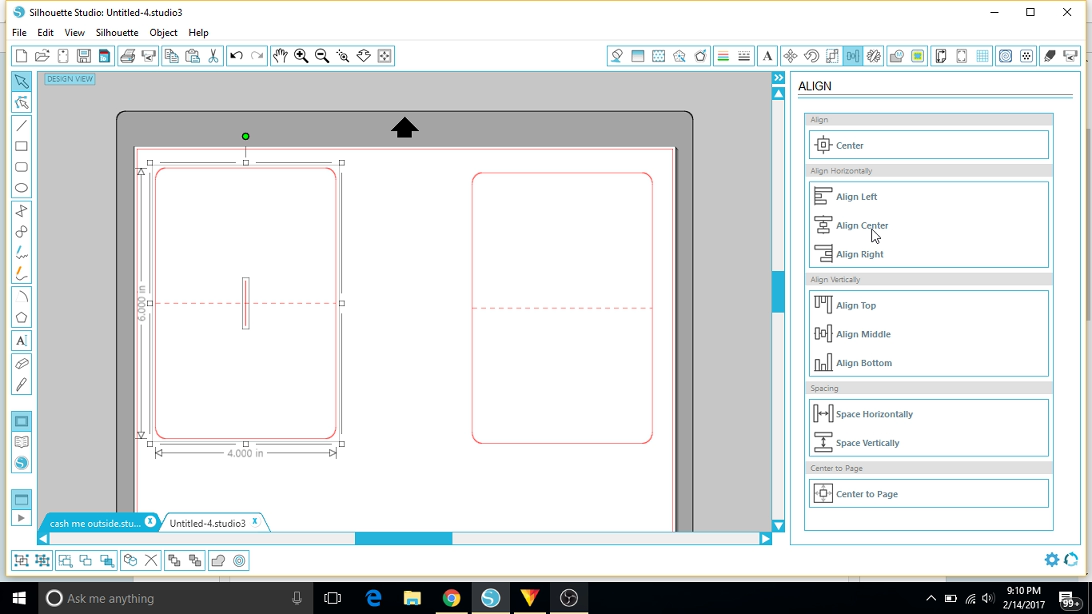Click the Center align button
The height and width of the screenshot is (614, 1092).
point(928,145)
